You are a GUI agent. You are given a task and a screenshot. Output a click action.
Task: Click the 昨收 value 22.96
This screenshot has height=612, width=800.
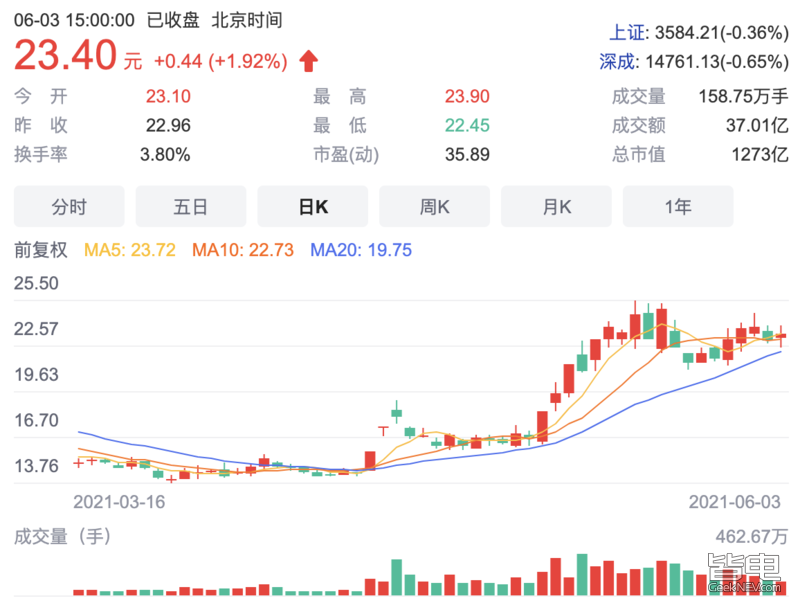(168, 125)
